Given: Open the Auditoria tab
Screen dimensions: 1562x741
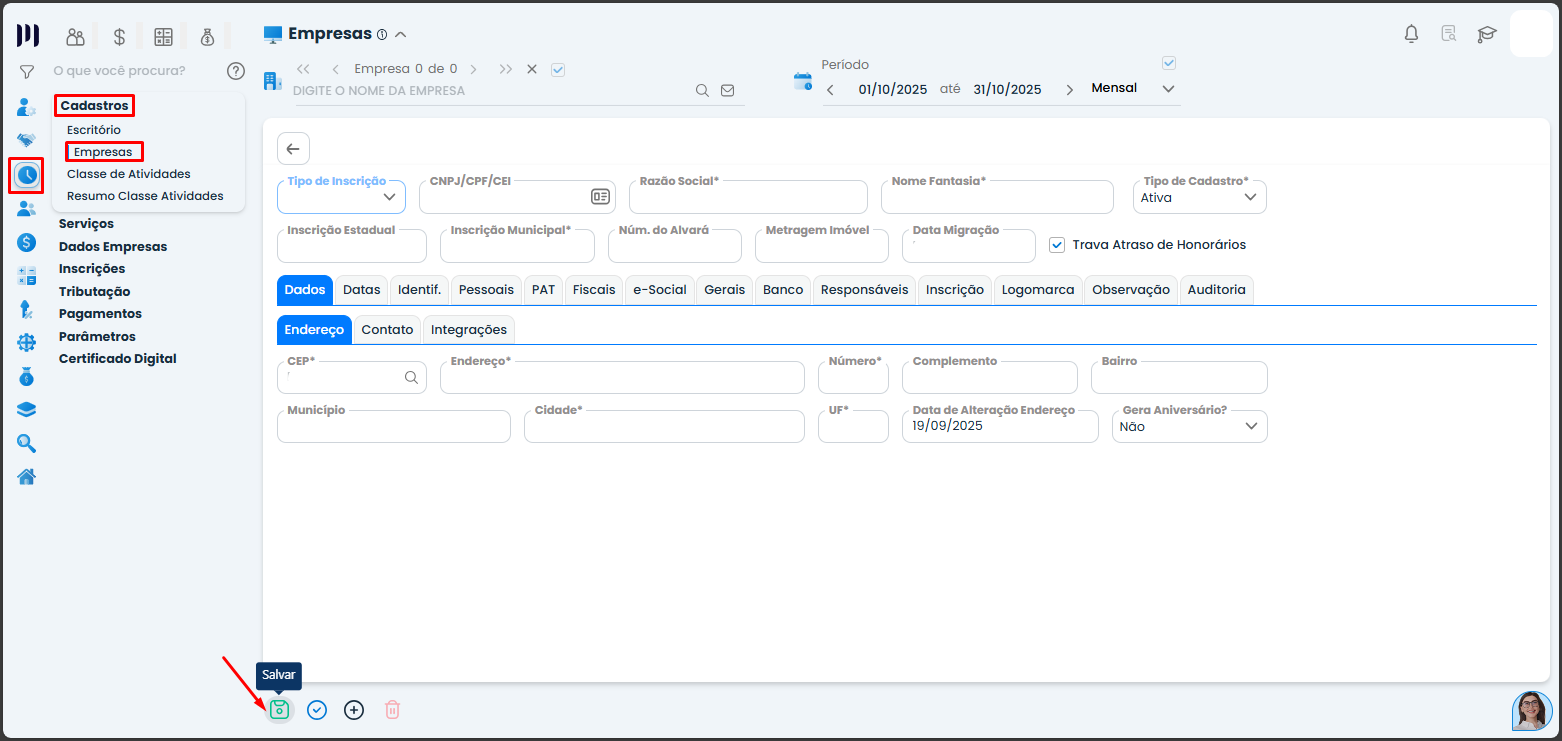Looking at the screenshot, I should click(1216, 289).
